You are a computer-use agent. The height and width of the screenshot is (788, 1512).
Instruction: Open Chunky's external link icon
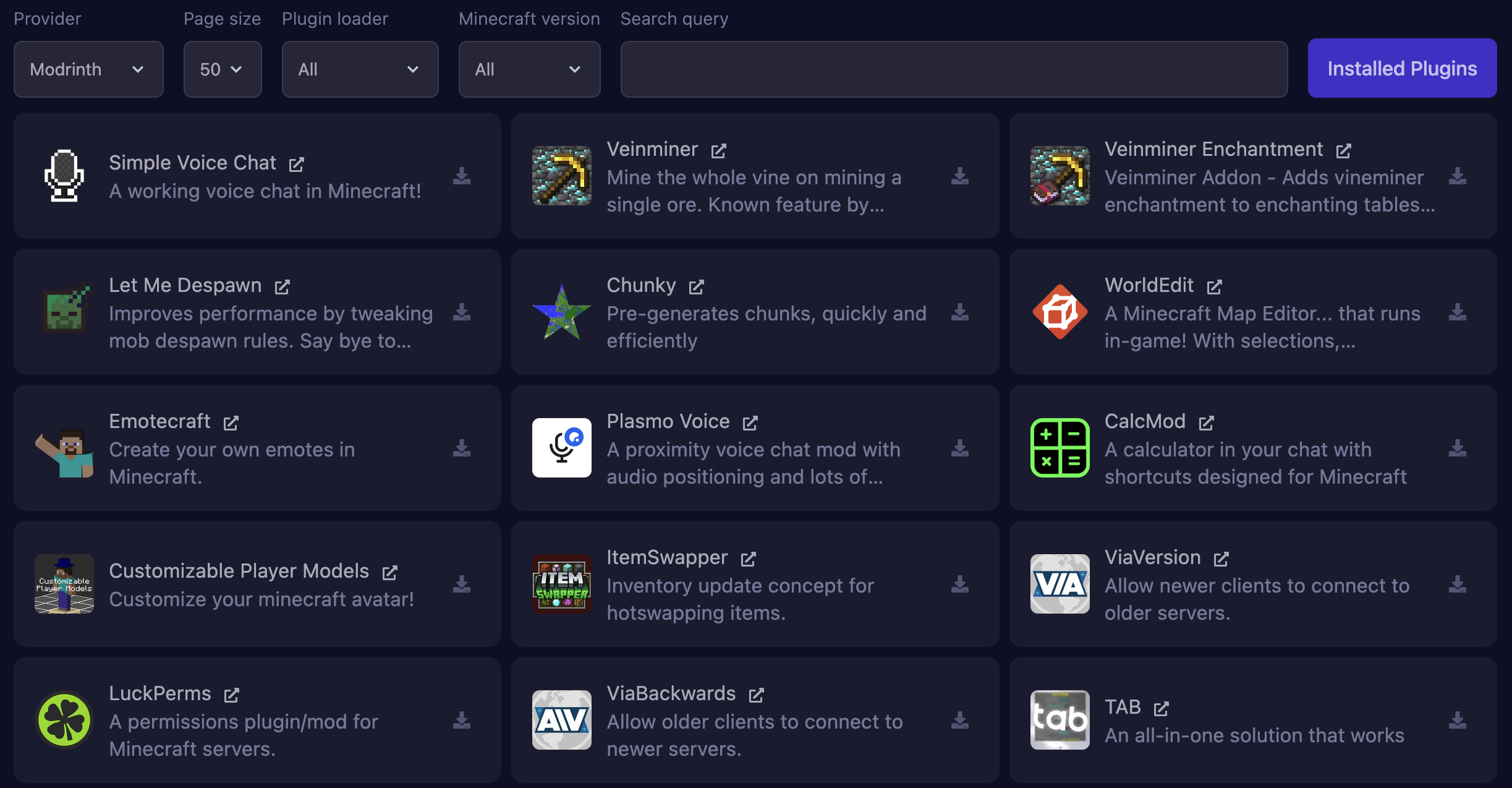[x=697, y=286]
